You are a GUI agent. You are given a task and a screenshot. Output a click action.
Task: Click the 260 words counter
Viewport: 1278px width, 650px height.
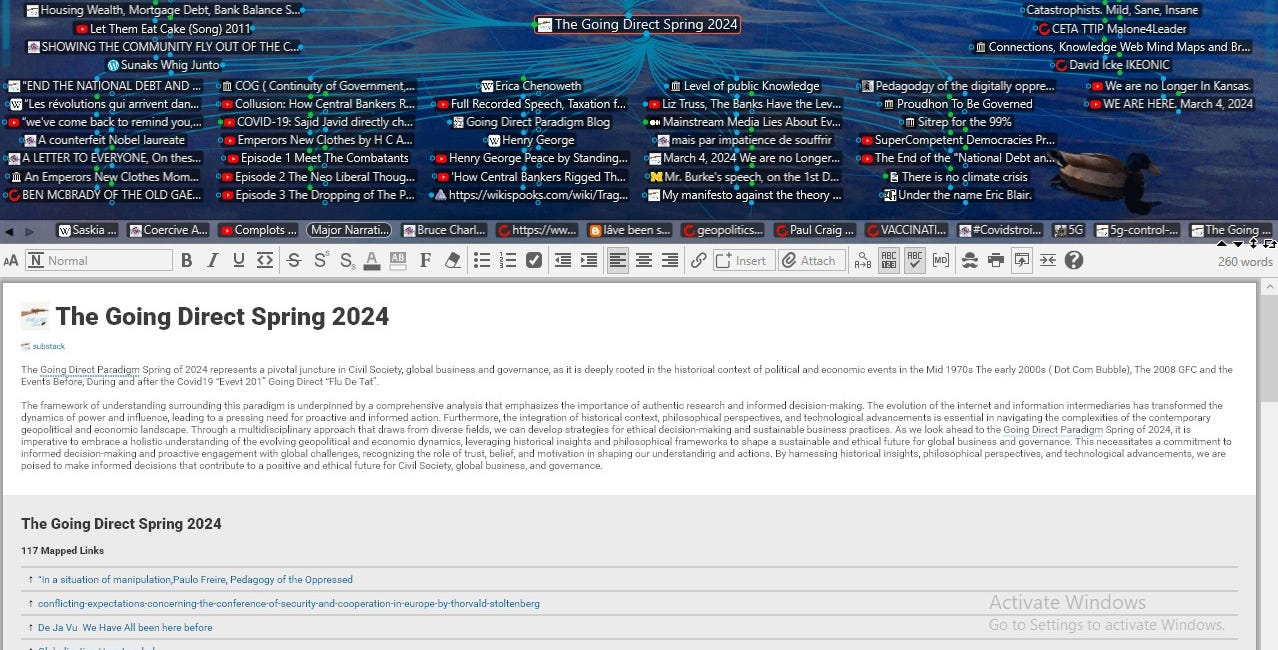pos(1245,262)
